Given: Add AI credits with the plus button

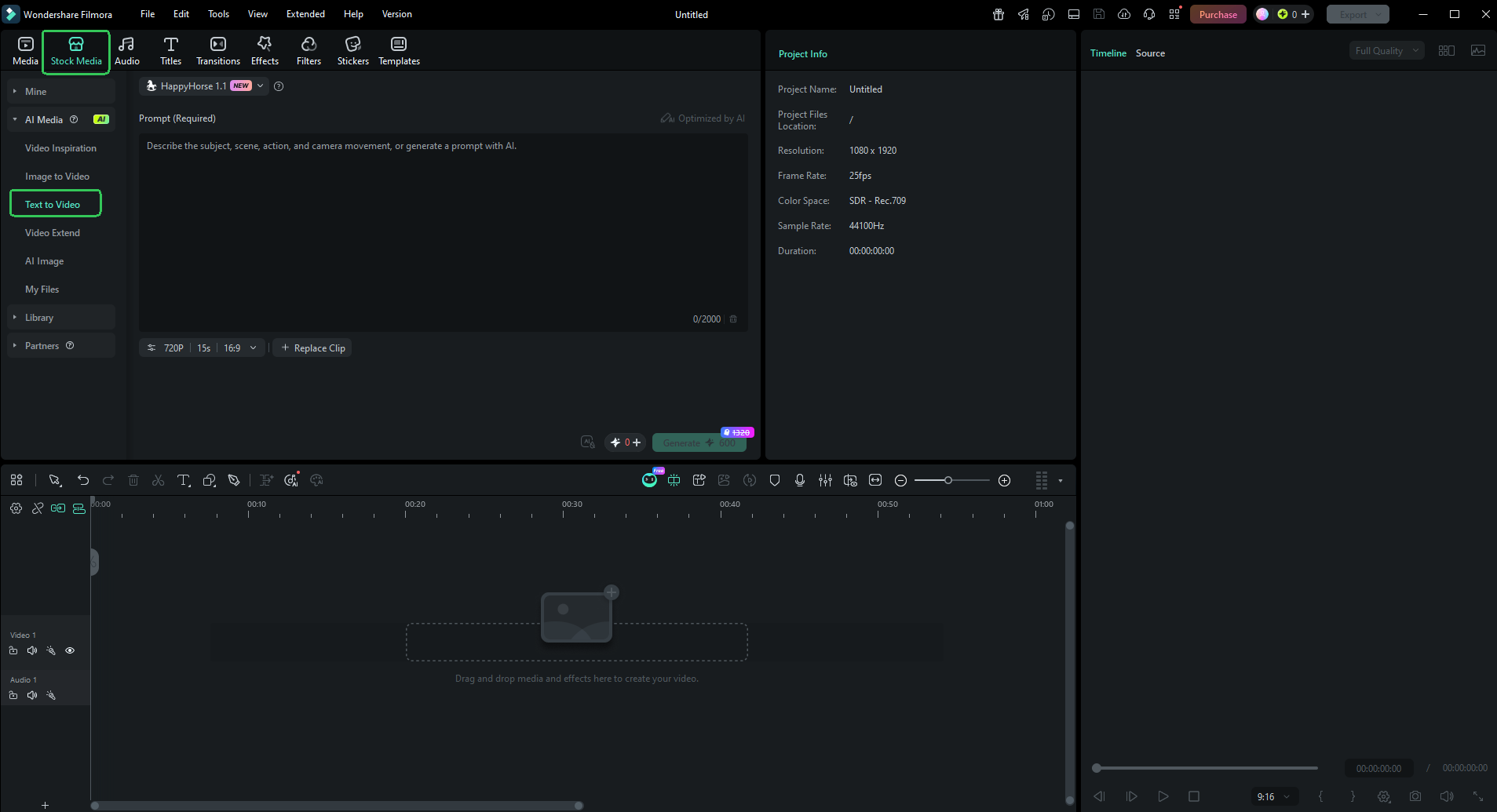Looking at the screenshot, I should coord(637,442).
